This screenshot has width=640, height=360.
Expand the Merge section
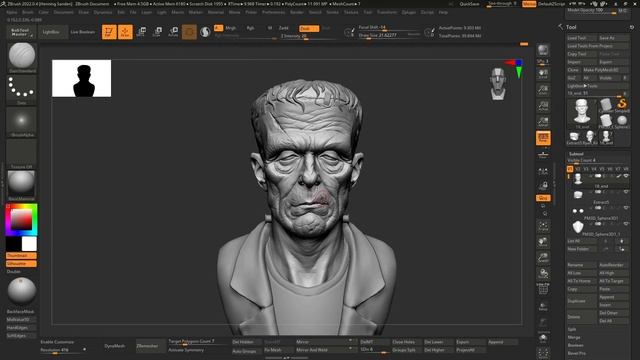[573, 338]
